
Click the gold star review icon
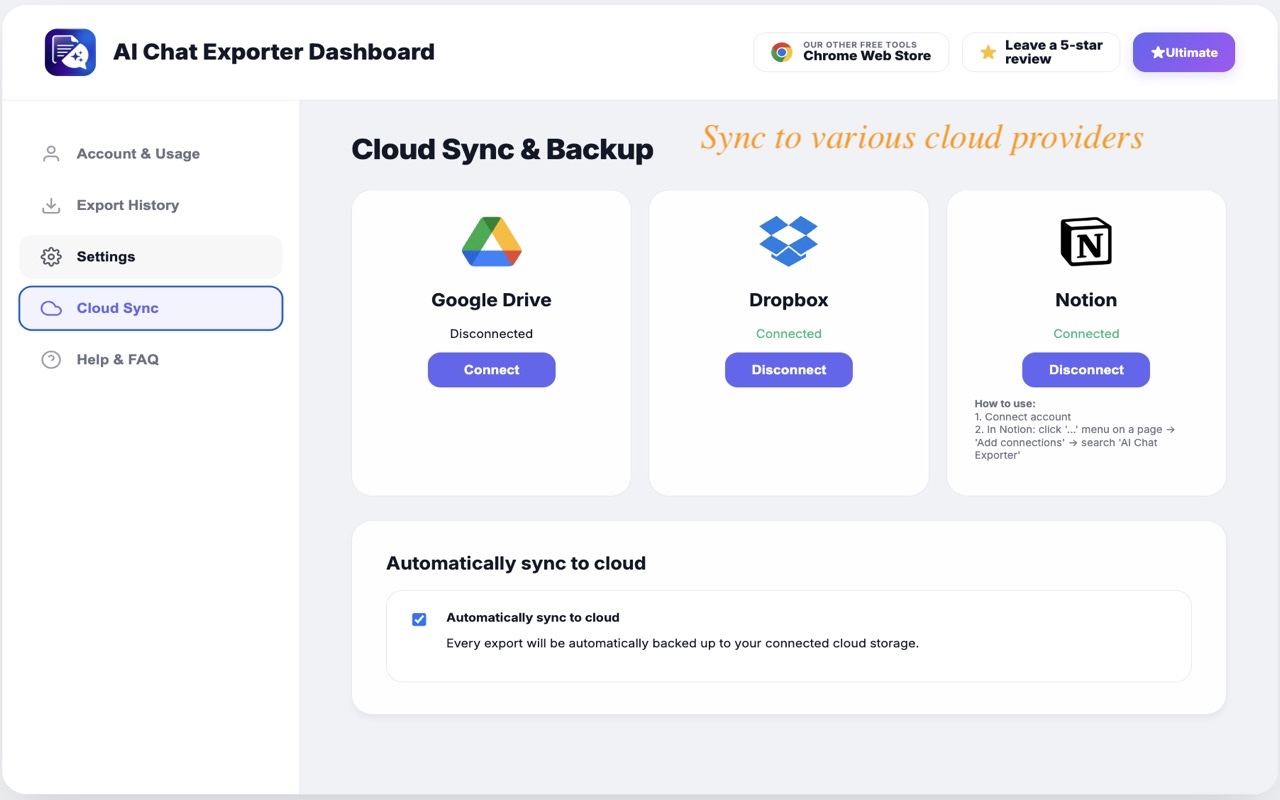pyautogui.click(x=988, y=52)
